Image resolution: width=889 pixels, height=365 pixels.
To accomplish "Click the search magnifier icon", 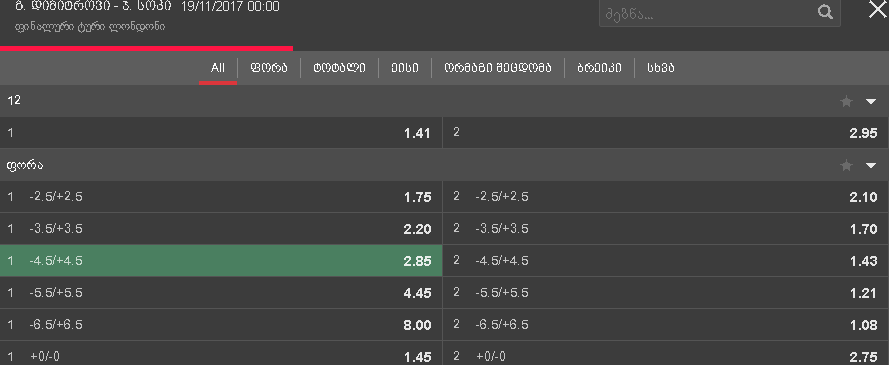I will tap(826, 11).
